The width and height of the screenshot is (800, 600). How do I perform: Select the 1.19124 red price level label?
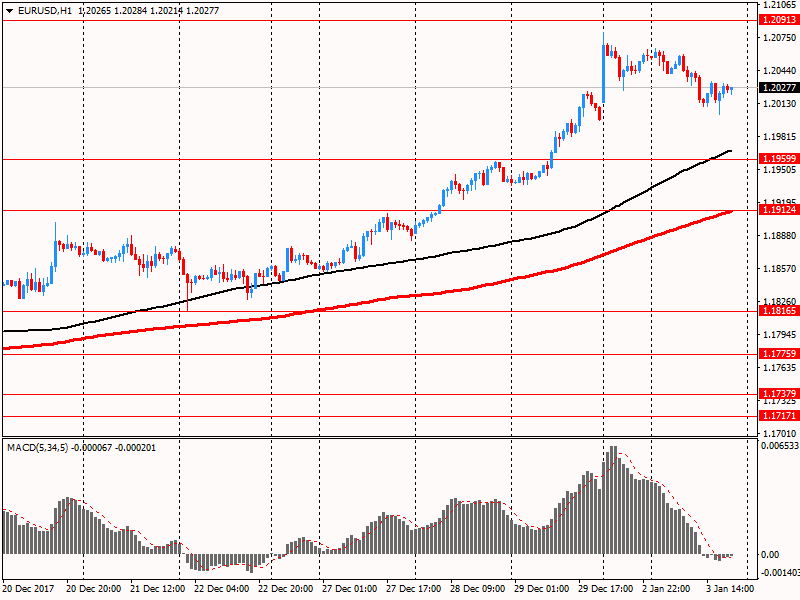[x=779, y=210]
